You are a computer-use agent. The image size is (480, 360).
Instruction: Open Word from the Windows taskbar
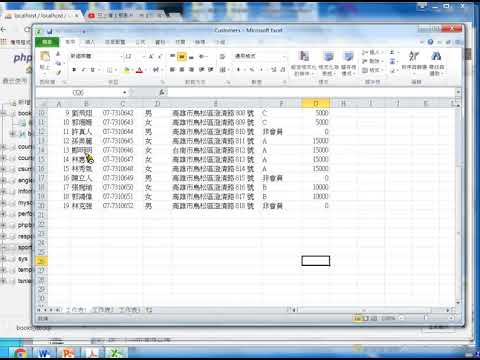(44, 353)
